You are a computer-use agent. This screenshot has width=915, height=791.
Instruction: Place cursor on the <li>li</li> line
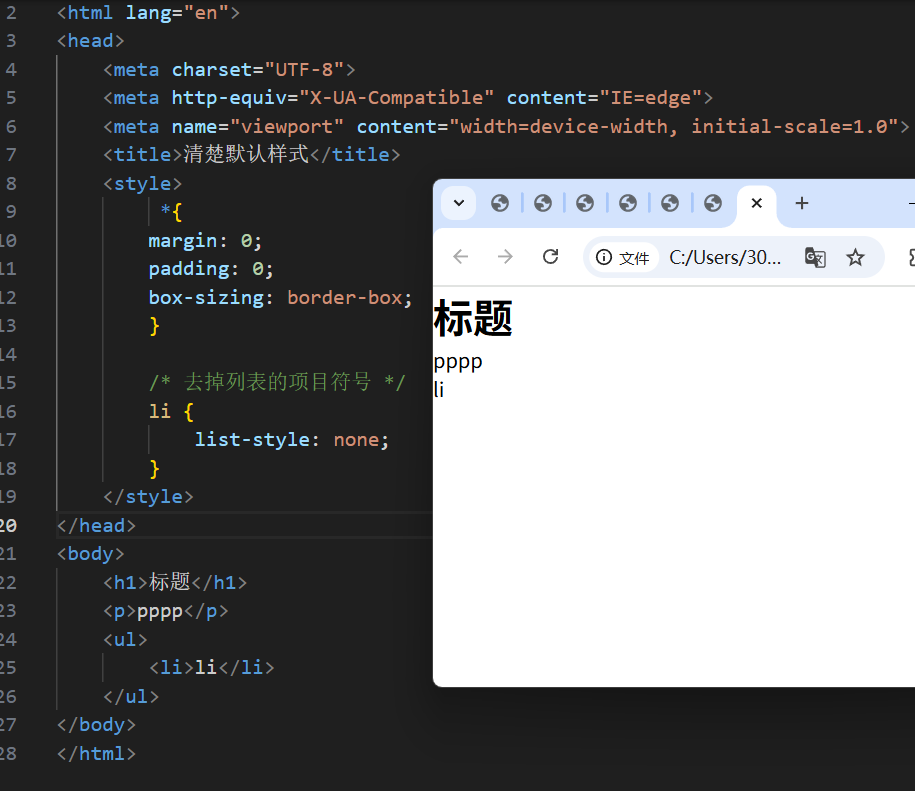pos(211,667)
